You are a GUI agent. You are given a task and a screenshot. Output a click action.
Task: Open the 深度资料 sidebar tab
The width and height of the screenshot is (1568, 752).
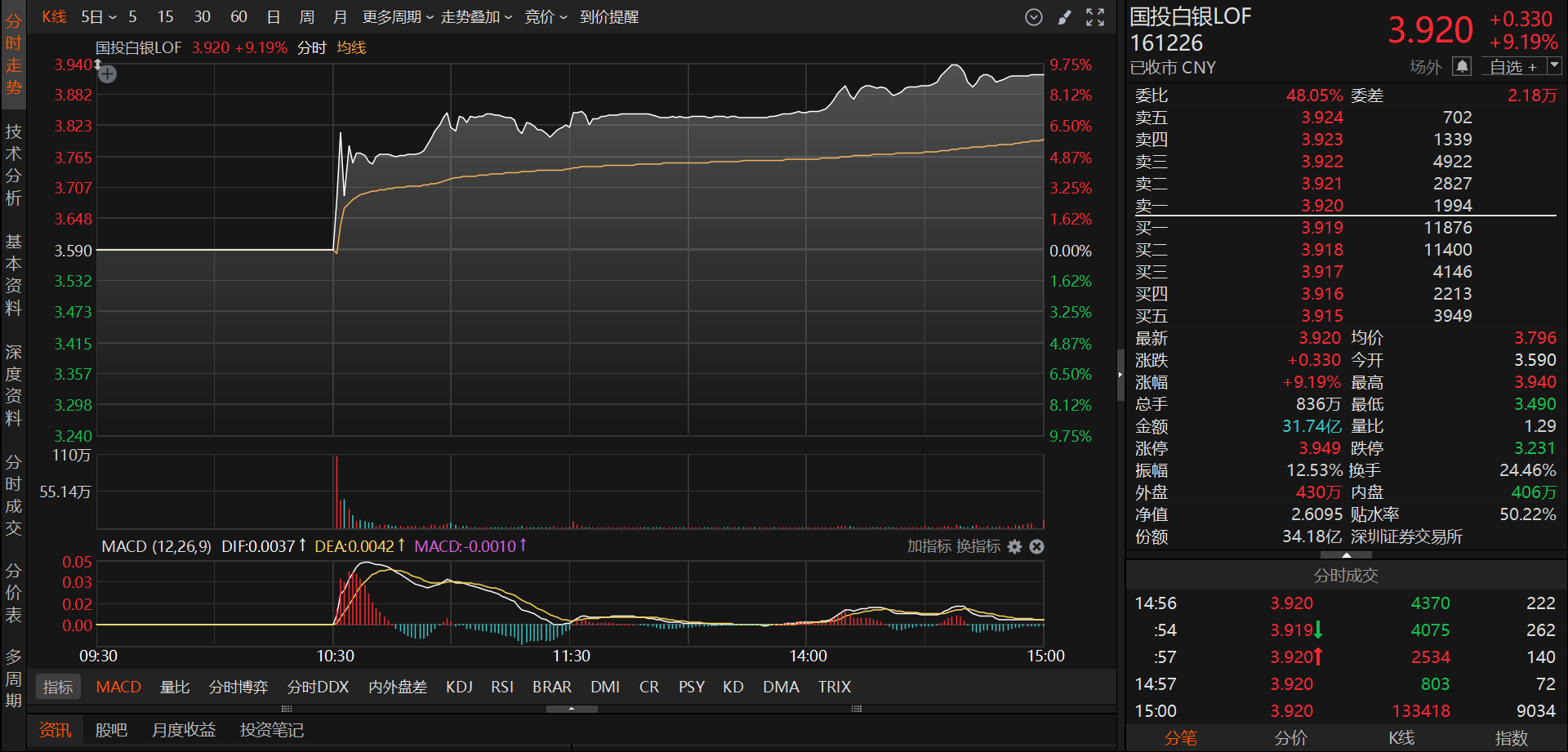(13, 385)
